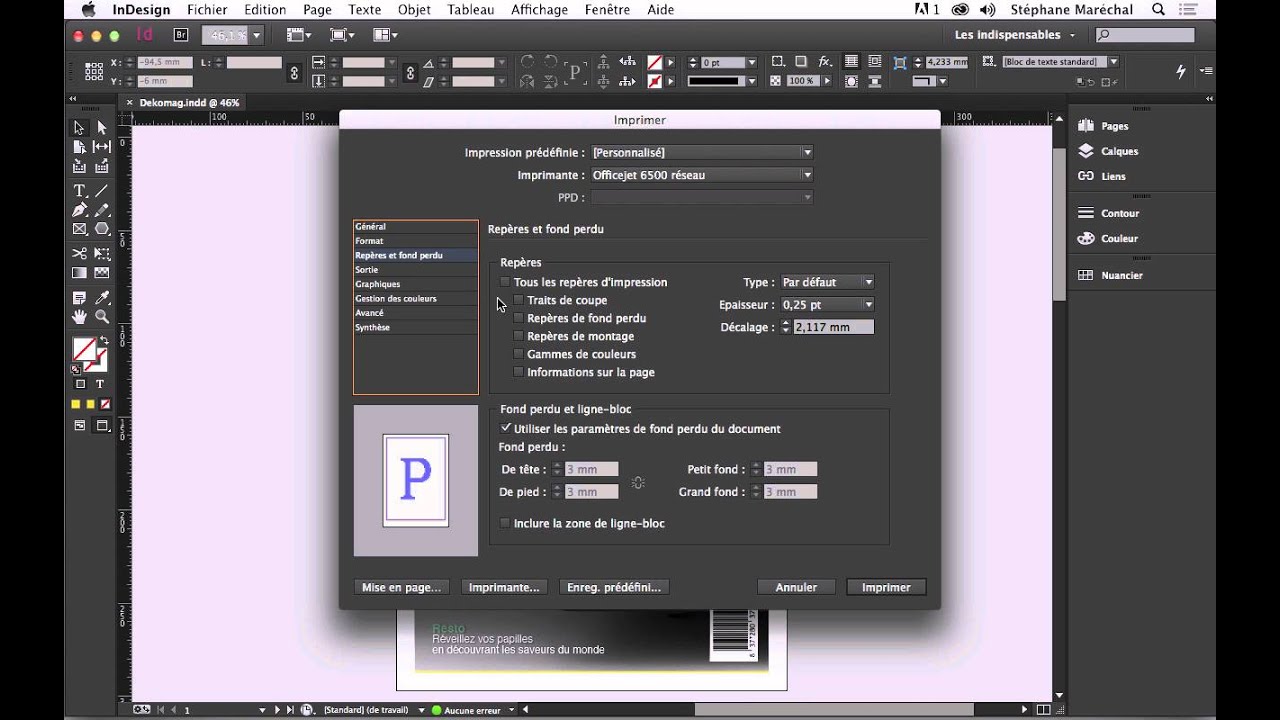Open the Aucune erreur preflight dropdown

511,710
